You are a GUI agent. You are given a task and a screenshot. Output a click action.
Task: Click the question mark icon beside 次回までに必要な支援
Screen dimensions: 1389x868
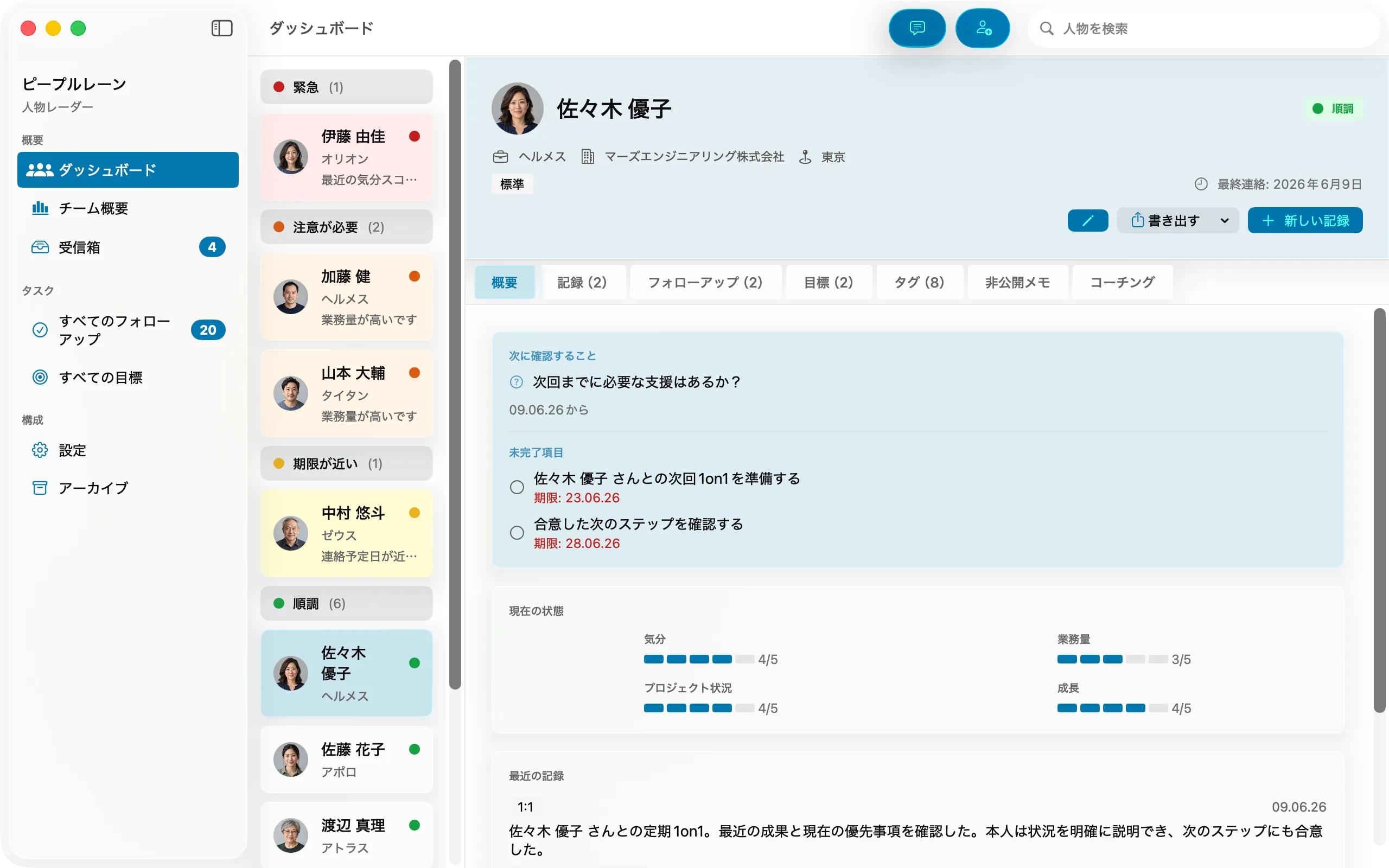coord(517,382)
